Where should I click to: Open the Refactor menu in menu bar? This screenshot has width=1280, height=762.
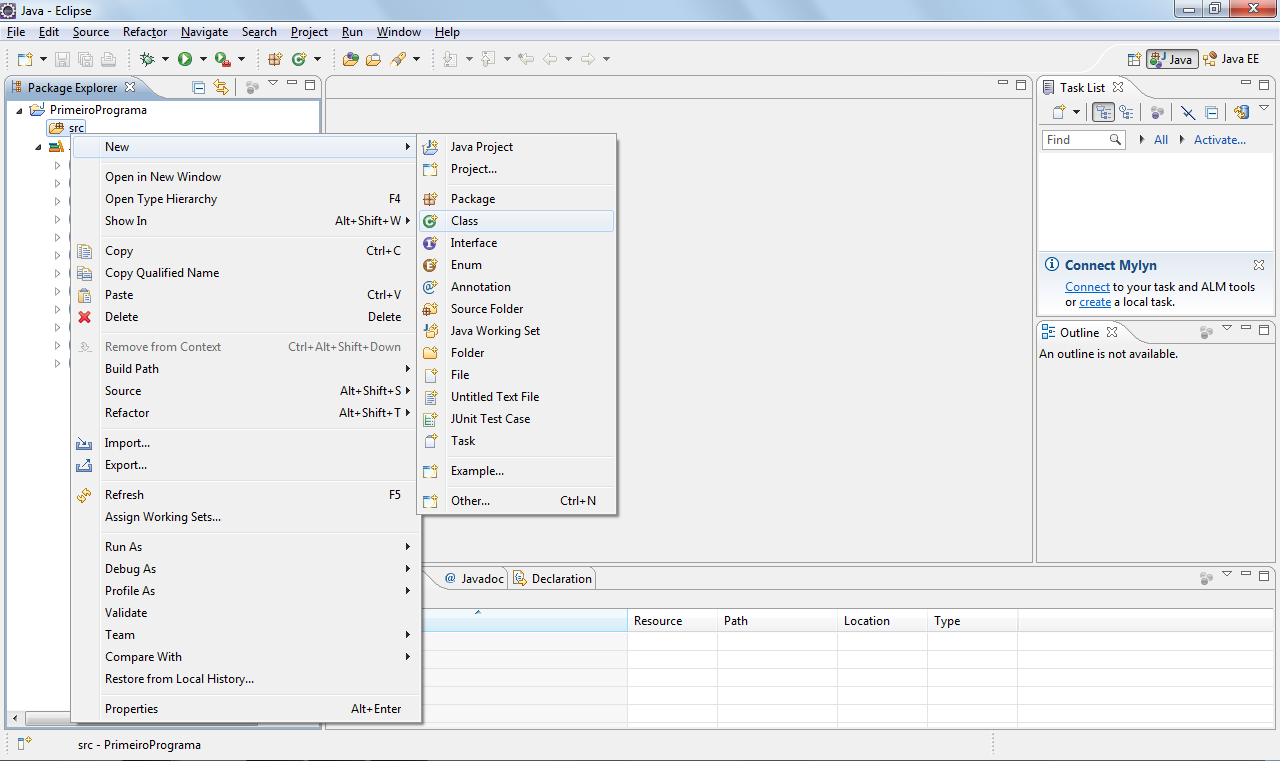(x=146, y=32)
